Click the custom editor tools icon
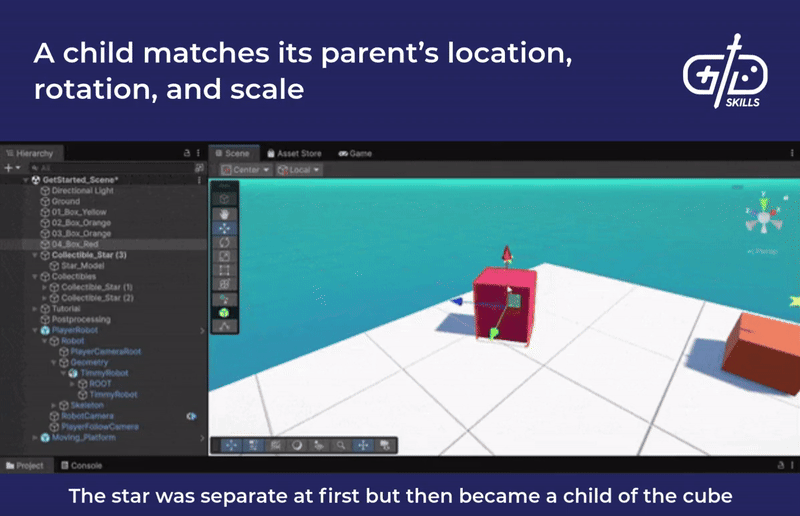This screenshot has width=800, height=516. (x=224, y=299)
